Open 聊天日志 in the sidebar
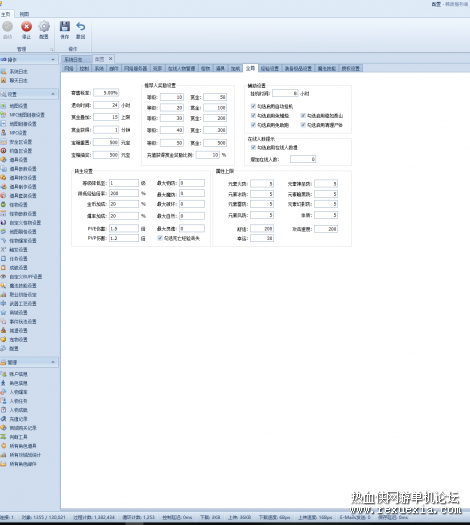Image resolution: width=470 pixels, height=525 pixels. 18,80
